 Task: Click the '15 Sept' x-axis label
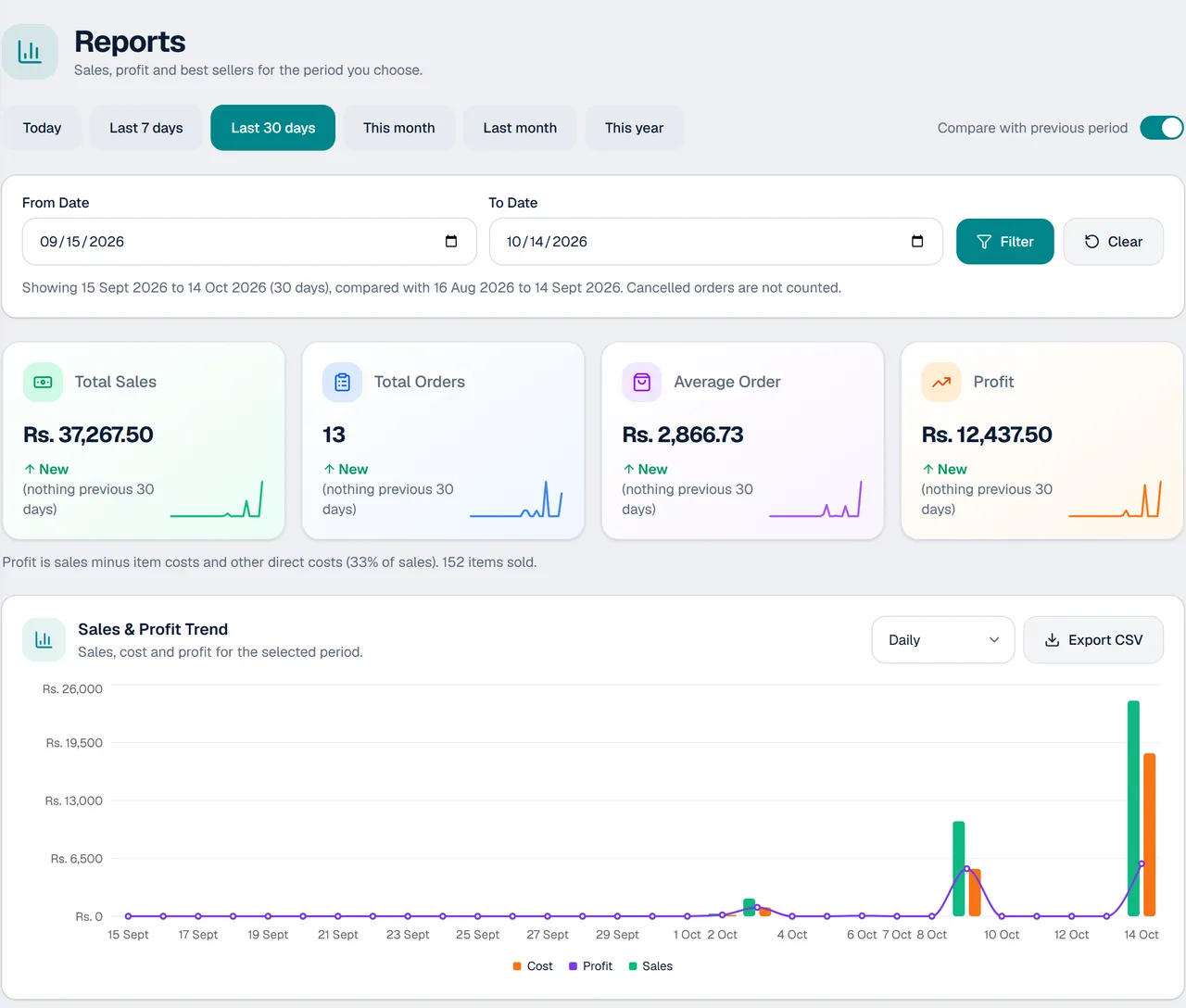128,935
